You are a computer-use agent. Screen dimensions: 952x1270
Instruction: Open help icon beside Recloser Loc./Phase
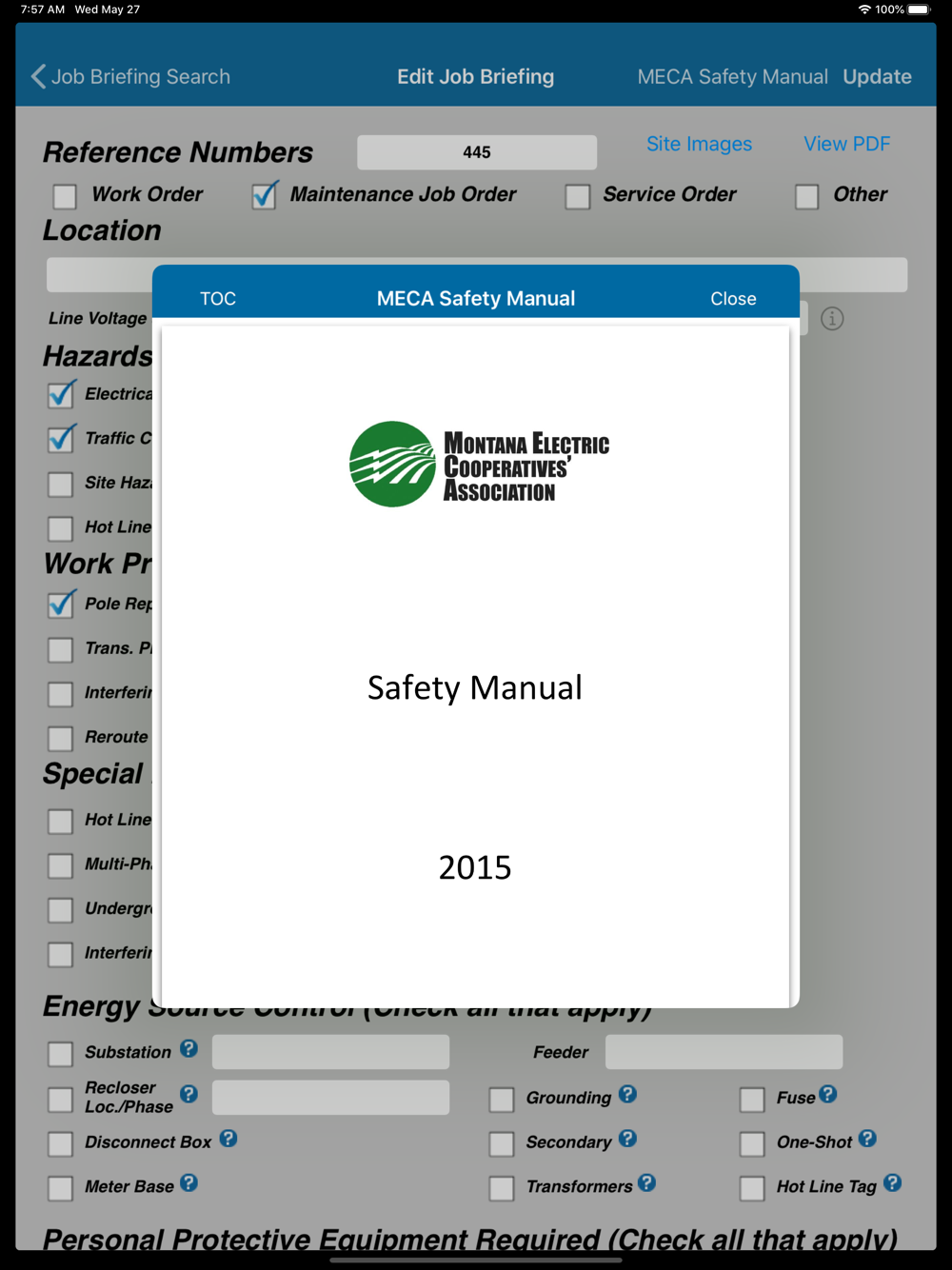coord(188,1094)
